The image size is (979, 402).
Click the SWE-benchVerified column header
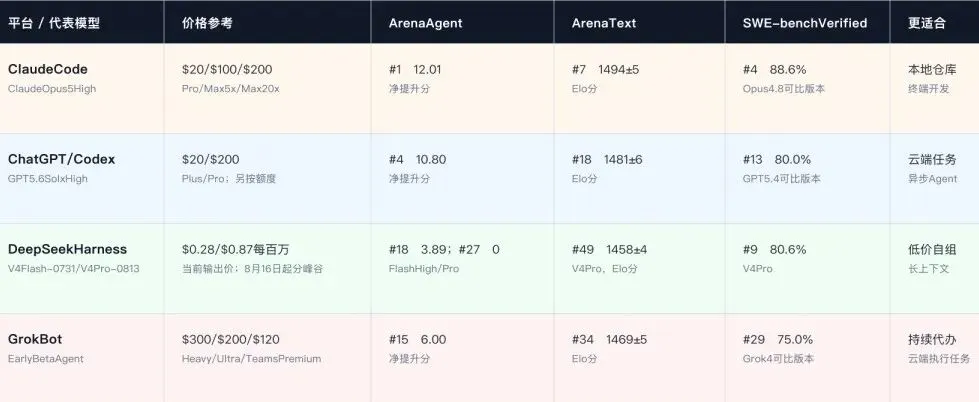[805, 23]
